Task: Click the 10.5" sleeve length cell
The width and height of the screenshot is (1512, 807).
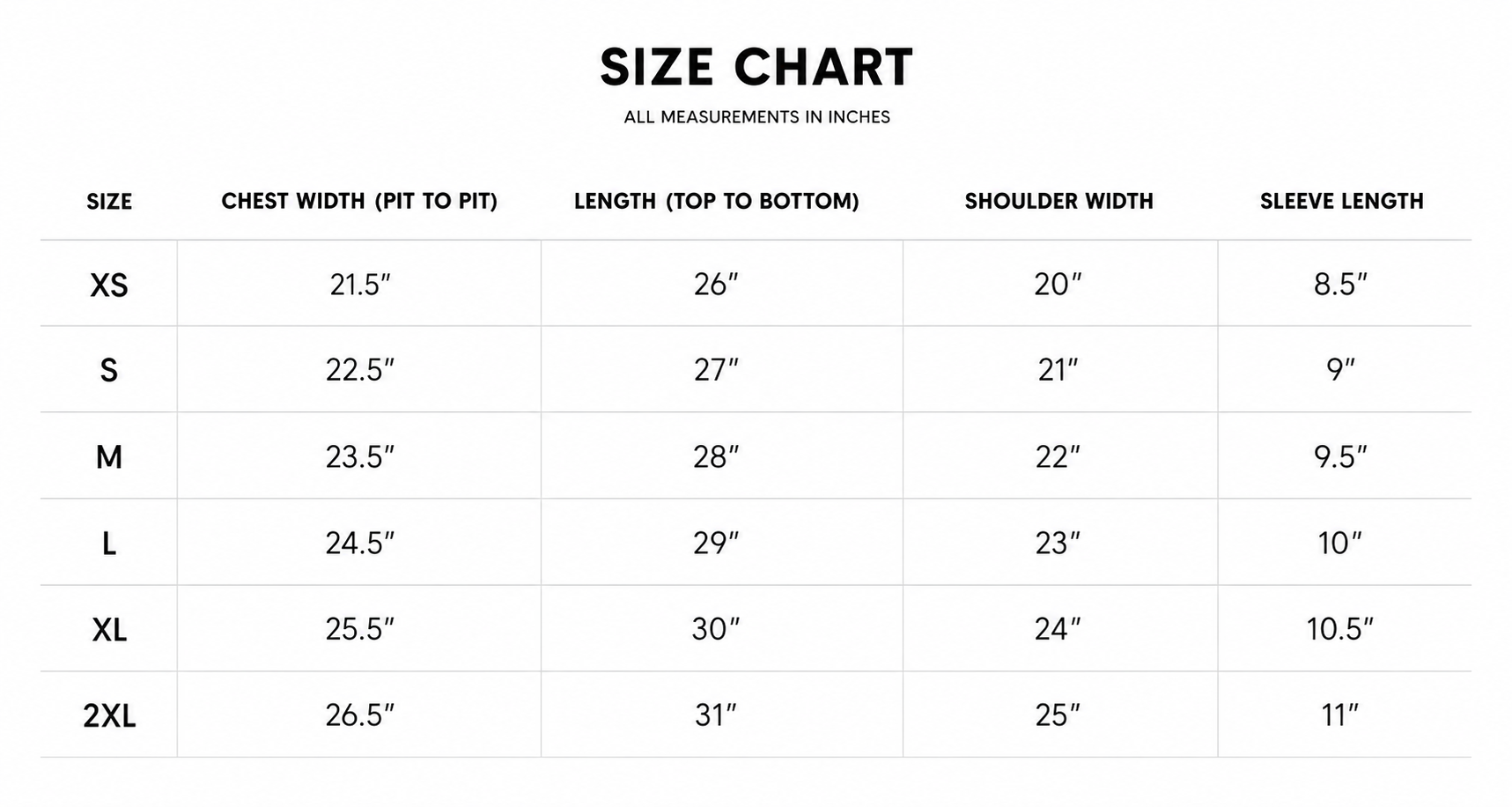Action: click(1340, 629)
